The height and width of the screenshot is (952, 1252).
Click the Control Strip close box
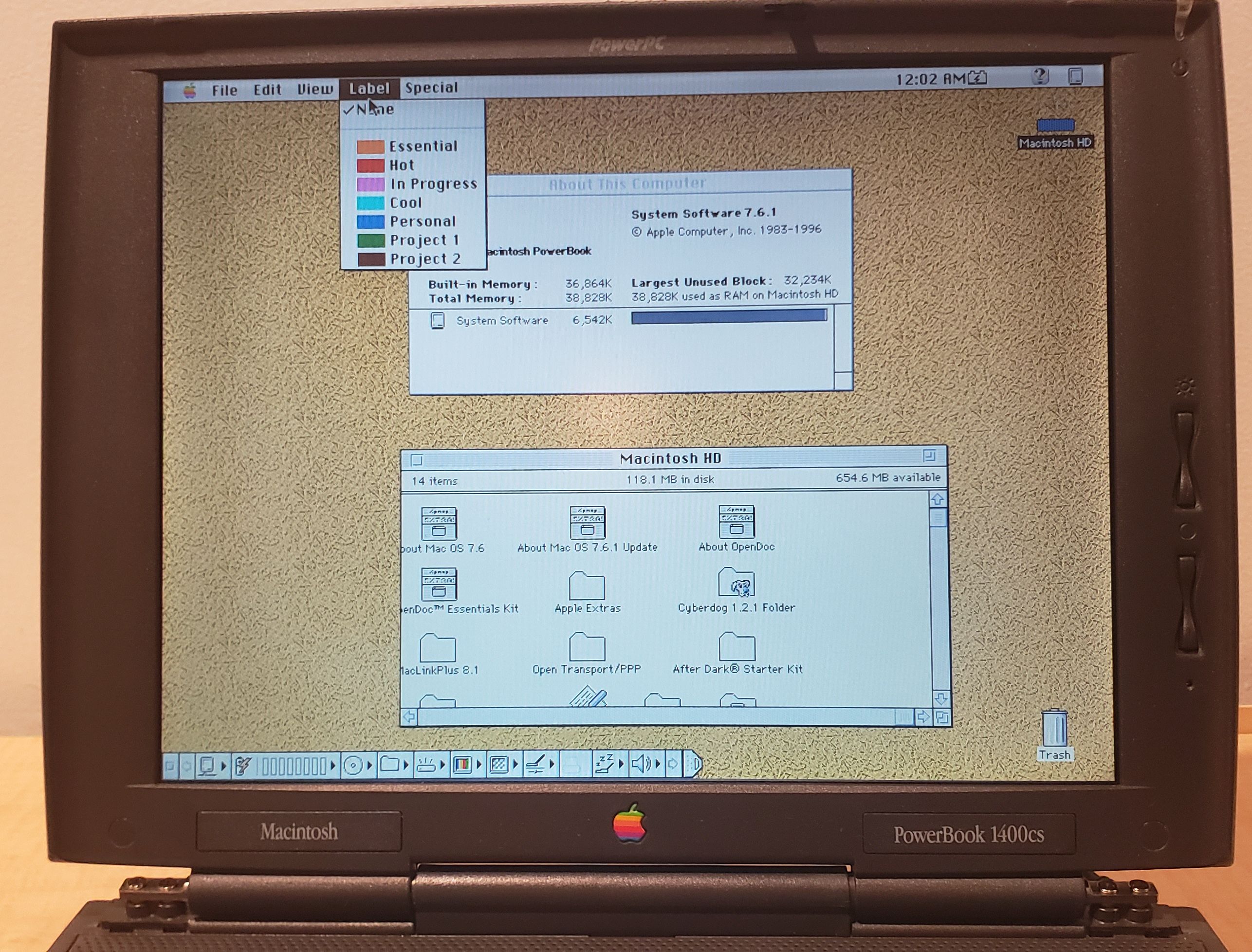(169, 767)
